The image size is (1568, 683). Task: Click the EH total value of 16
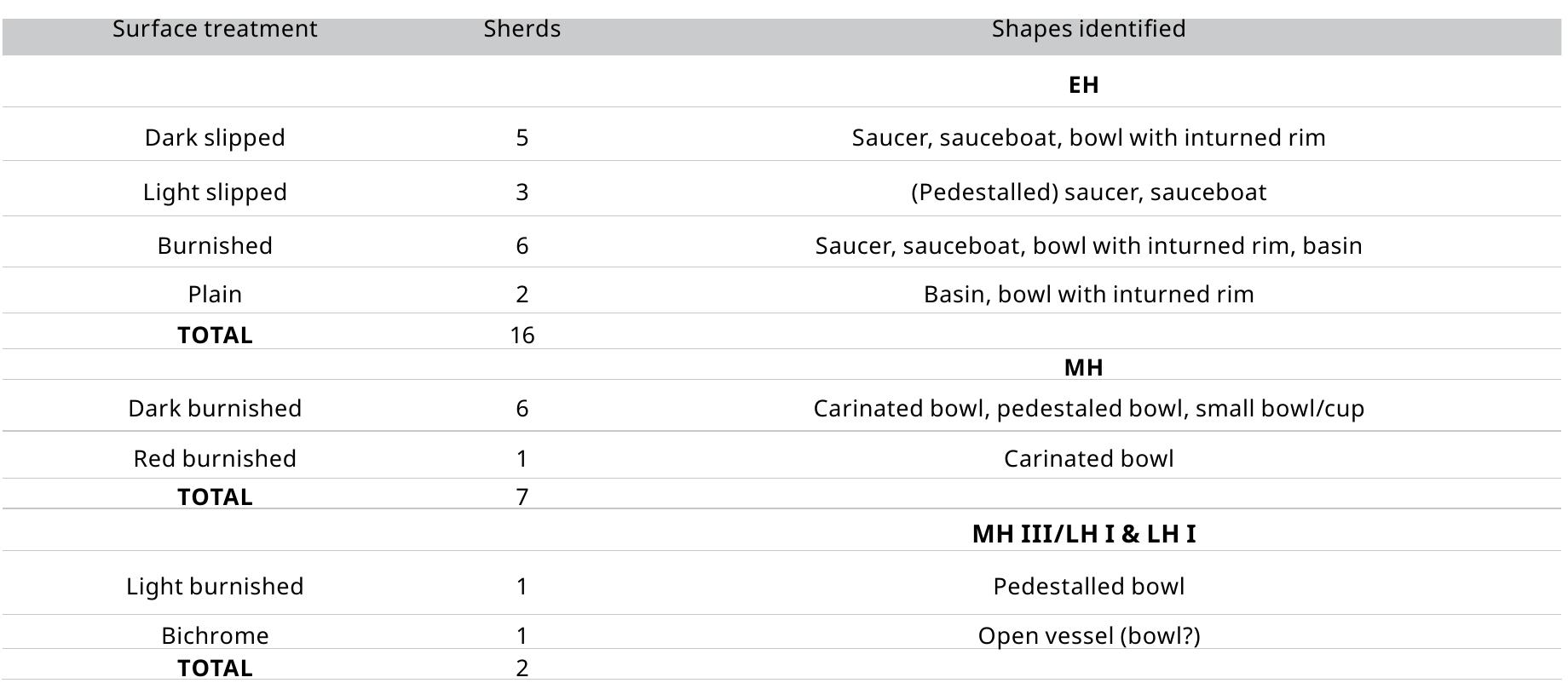tap(522, 336)
